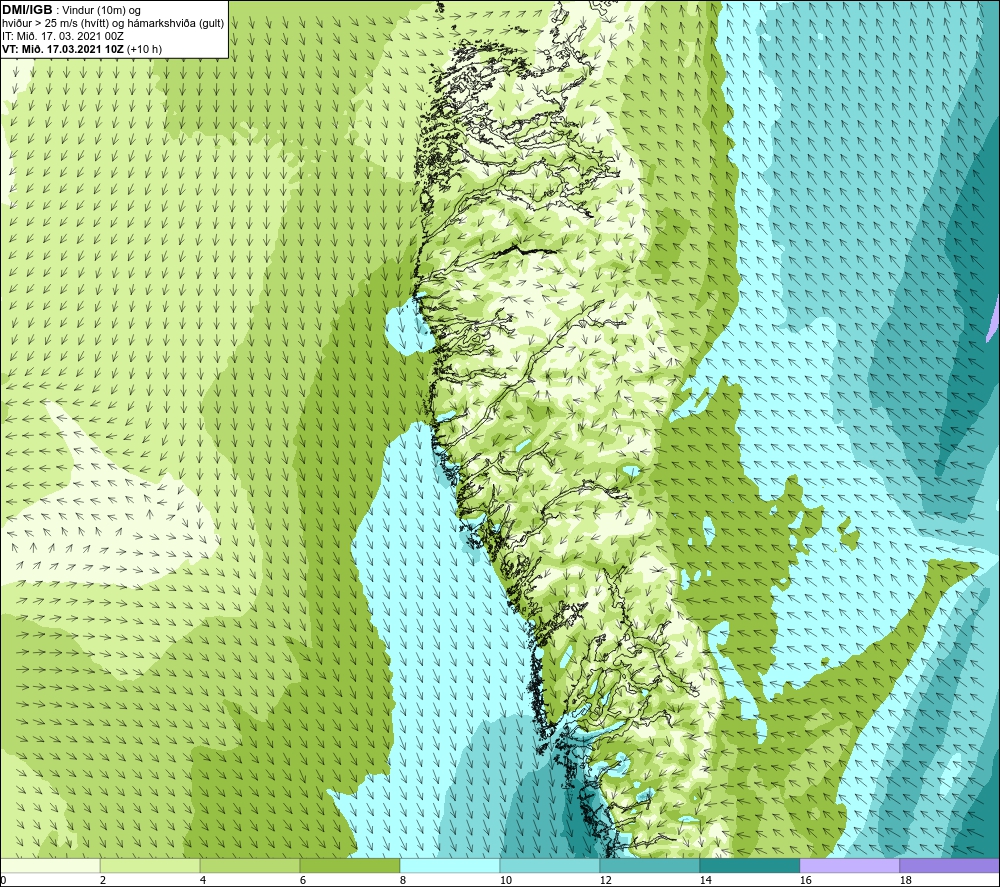Click the 6–8 m/s olive green color swatch
The width and height of the screenshot is (1000, 887).
[x=349, y=865]
